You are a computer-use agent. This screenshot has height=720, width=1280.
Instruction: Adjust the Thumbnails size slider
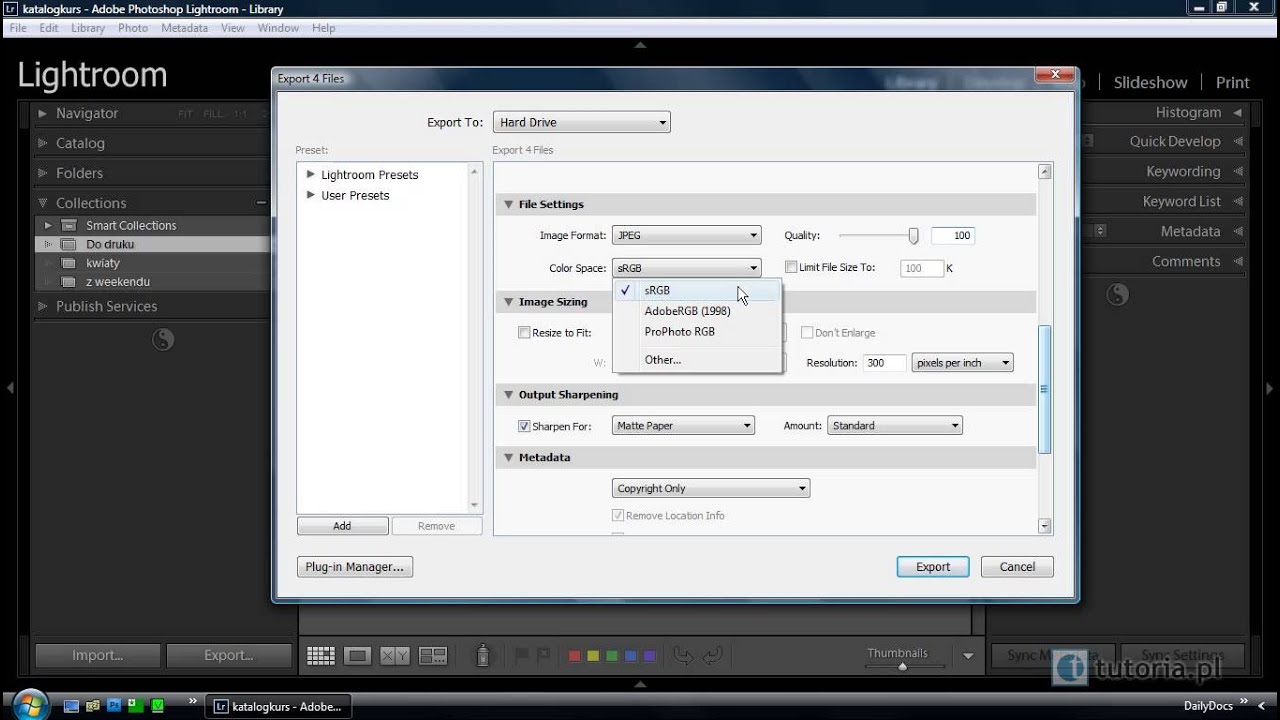tap(902, 666)
